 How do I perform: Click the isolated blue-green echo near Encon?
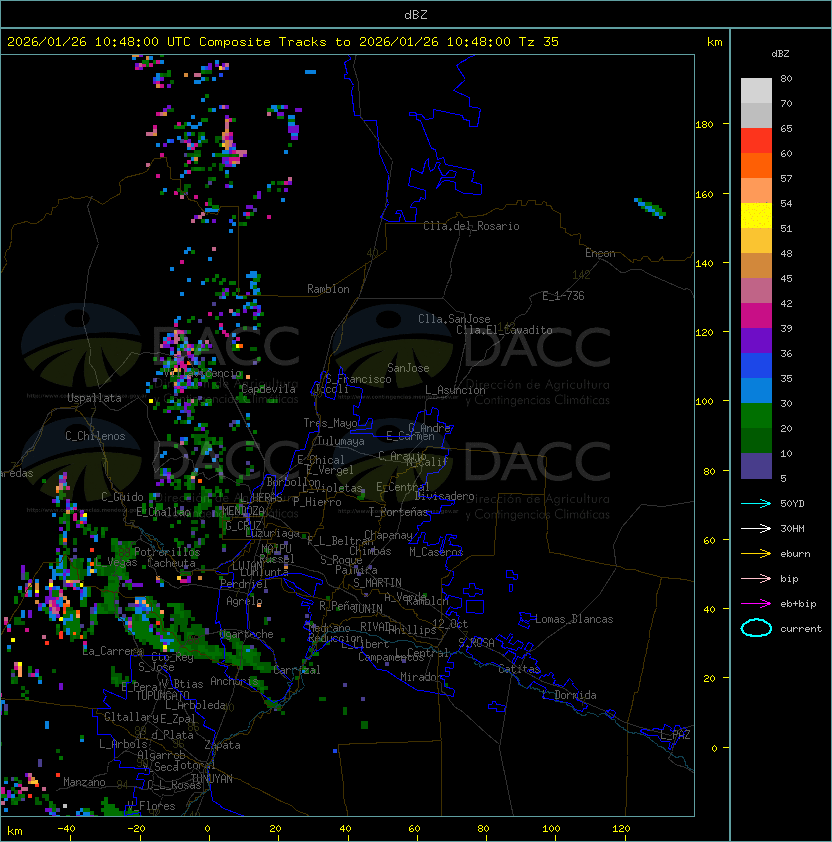[650, 208]
